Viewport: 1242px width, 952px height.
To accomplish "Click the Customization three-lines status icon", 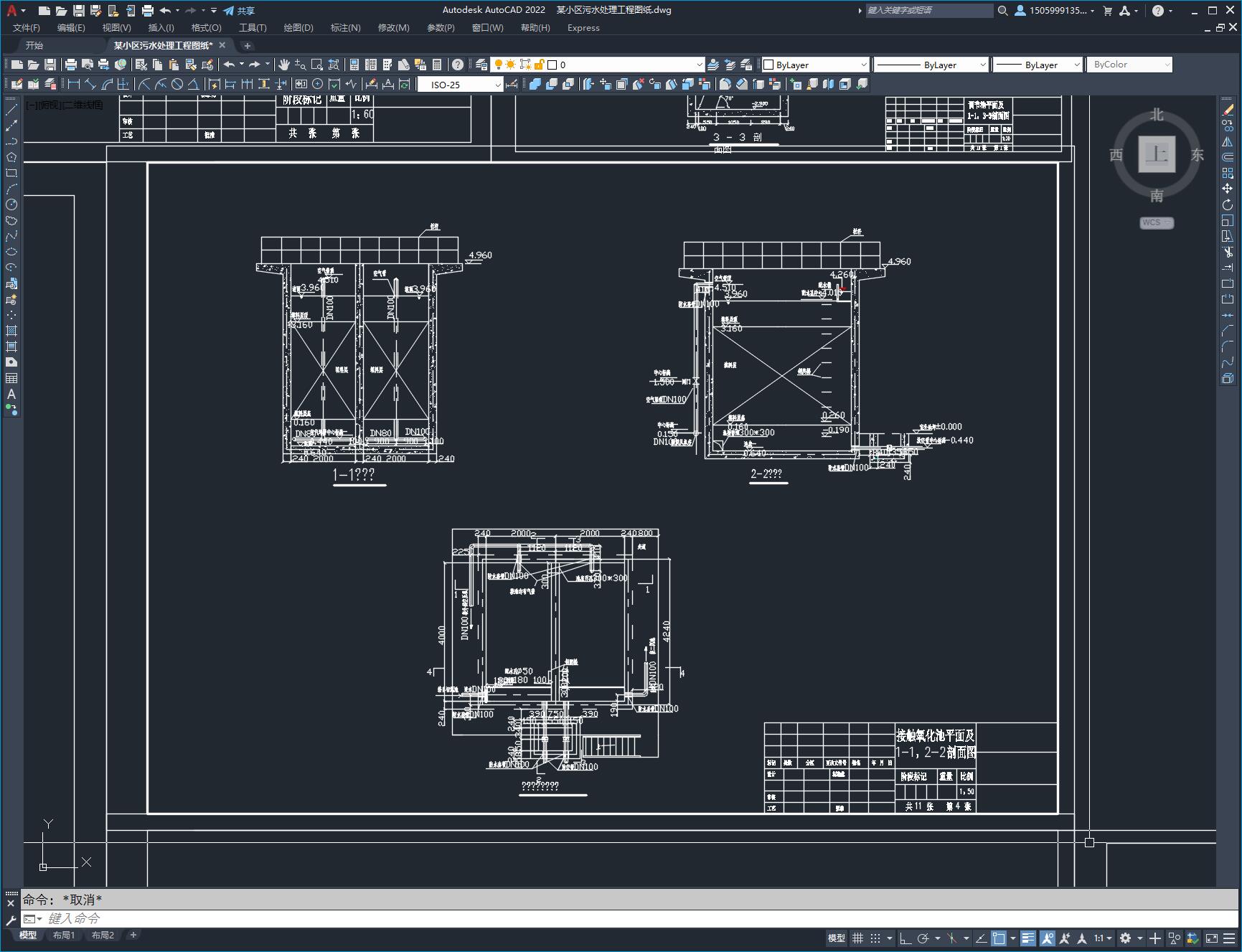I will point(1228,938).
